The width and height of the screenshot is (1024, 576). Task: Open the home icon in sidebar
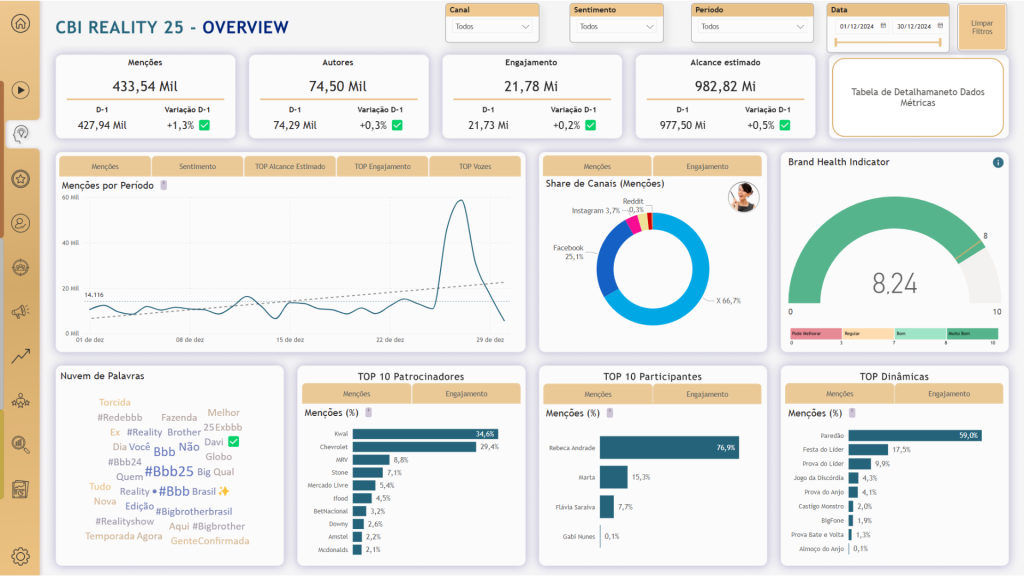pos(21,24)
